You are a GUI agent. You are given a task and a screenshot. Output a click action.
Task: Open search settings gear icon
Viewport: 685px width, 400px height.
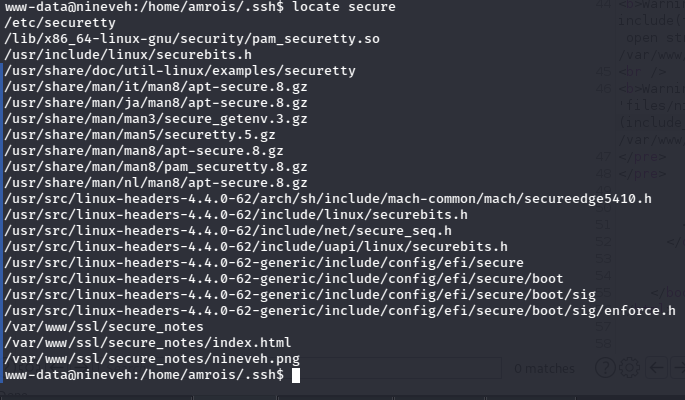pos(629,368)
